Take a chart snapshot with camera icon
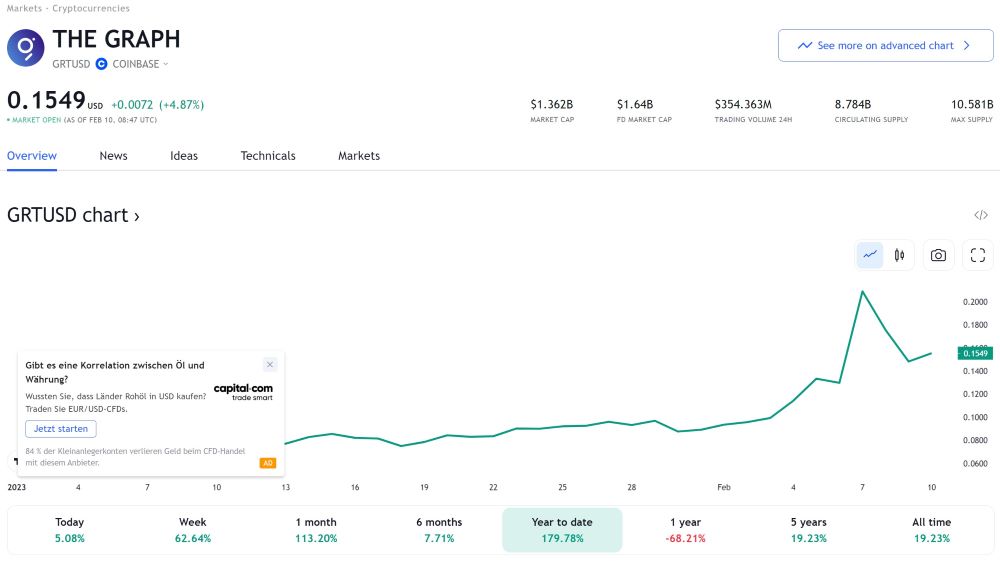 (938, 255)
